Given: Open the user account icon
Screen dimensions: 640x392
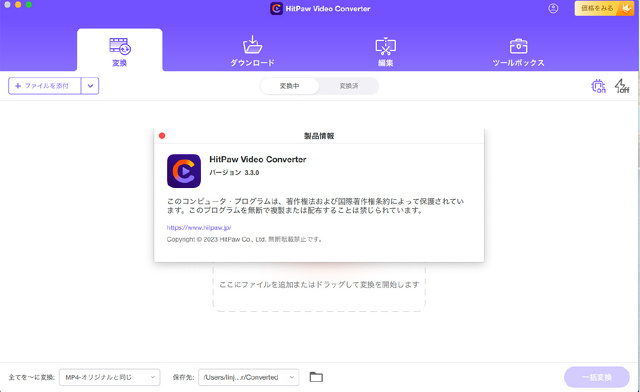Looking at the screenshot, I should tap(553, 8).
